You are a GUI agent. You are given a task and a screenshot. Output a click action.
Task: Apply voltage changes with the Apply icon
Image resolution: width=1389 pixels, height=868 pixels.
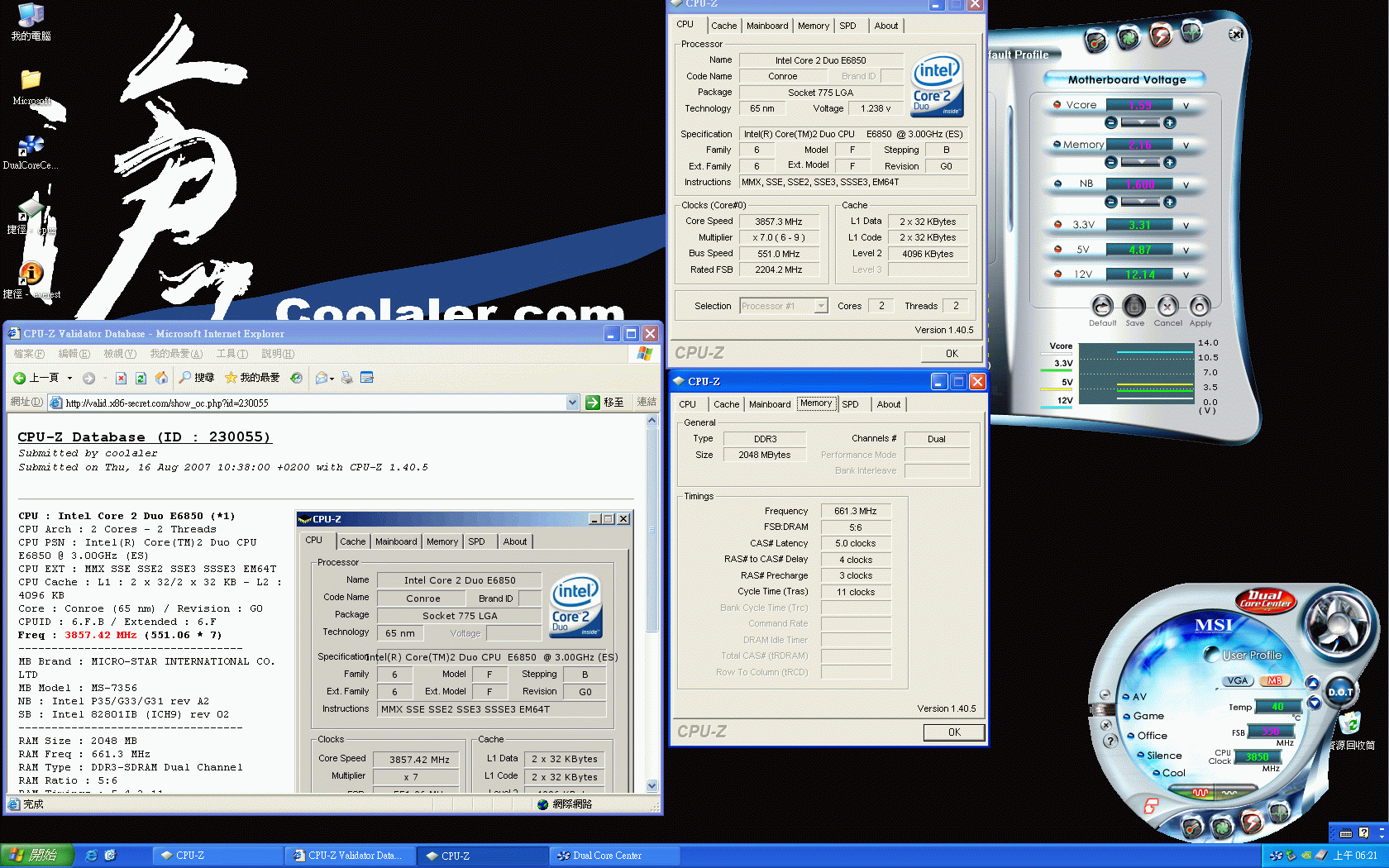(1200, 306)
